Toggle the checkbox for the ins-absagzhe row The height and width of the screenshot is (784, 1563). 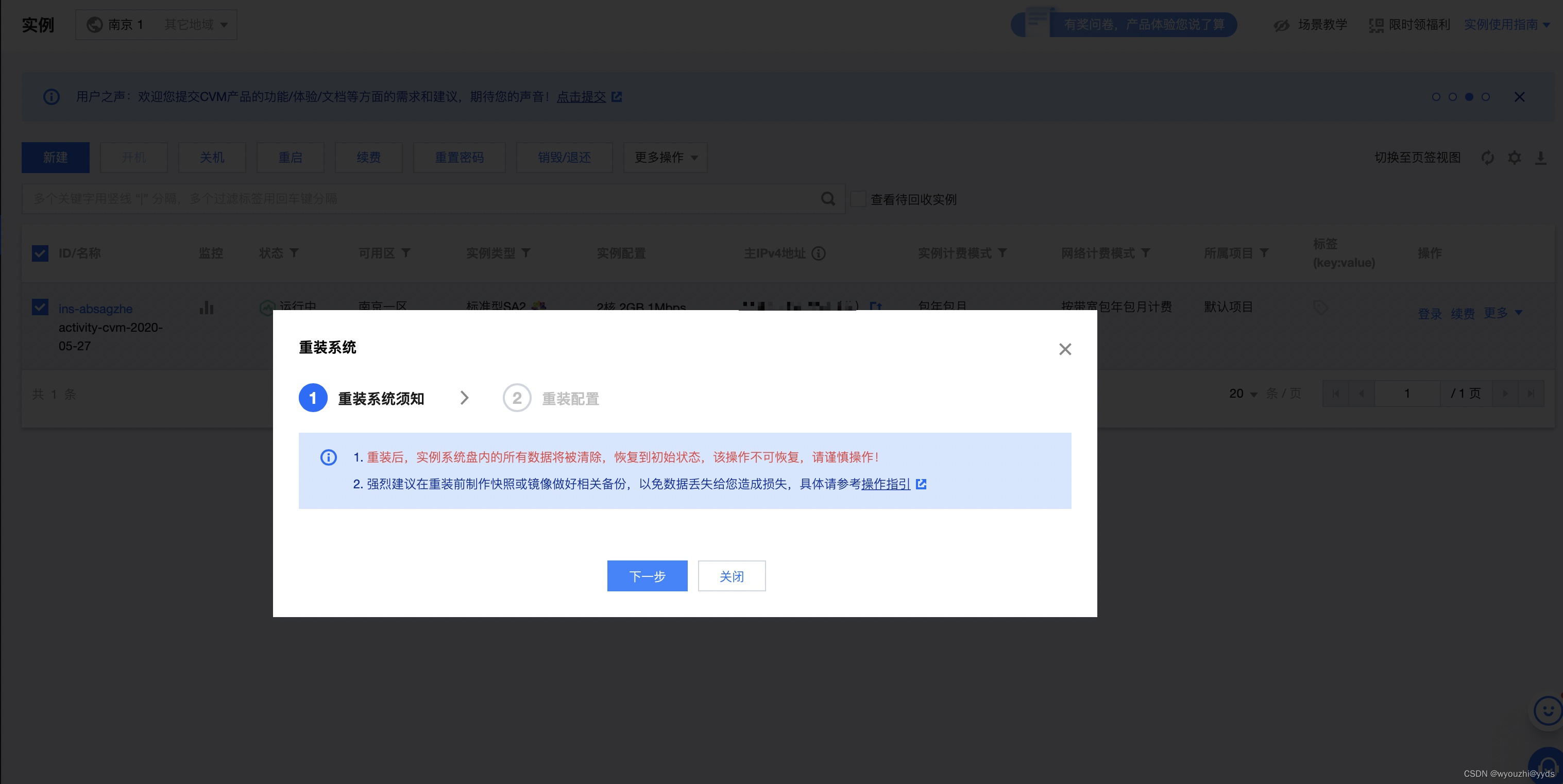coord(40,307)
